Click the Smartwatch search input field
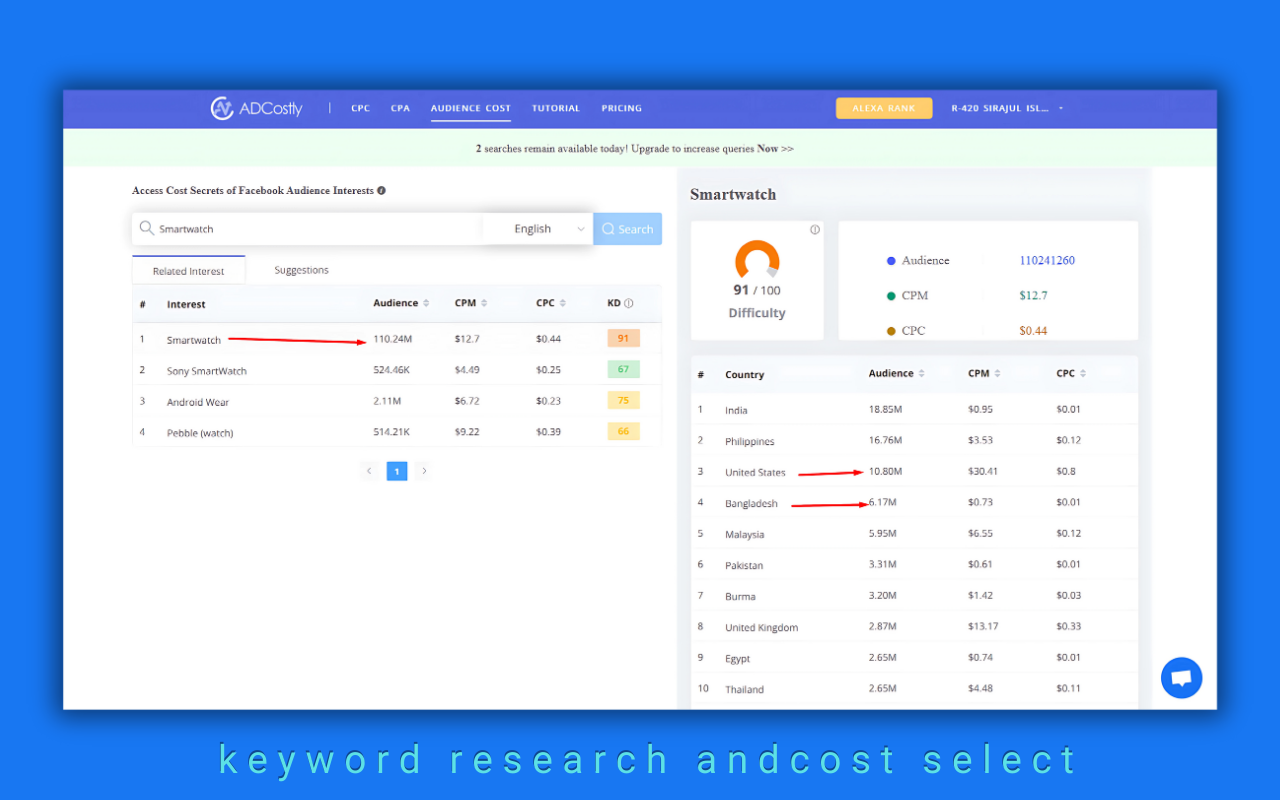The width and height of the screenshot is (1280, 800). pyautogui.click(x=310, y=229)
